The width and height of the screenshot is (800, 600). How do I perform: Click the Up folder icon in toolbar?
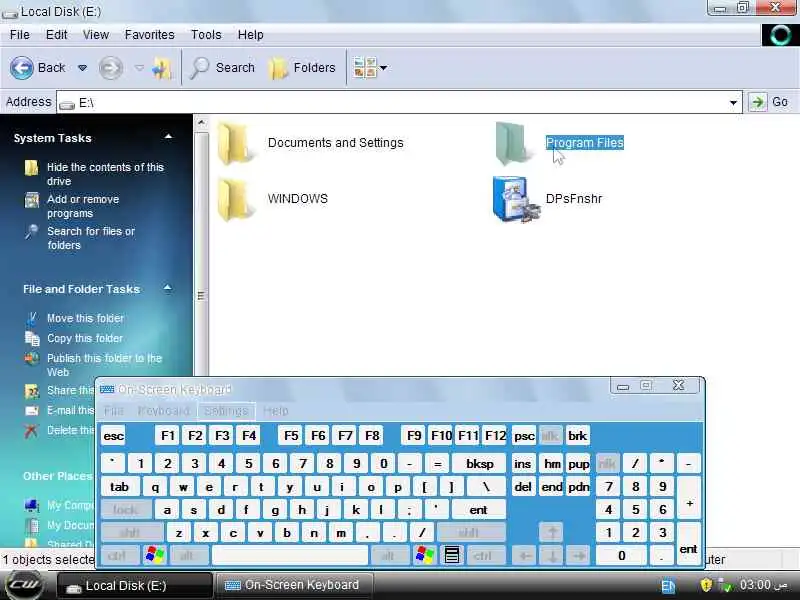tap(162, 68)
